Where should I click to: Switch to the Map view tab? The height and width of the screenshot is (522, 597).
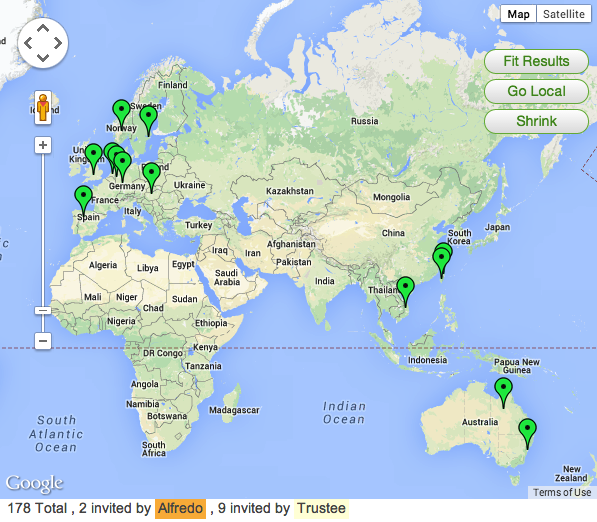(519, 14)
